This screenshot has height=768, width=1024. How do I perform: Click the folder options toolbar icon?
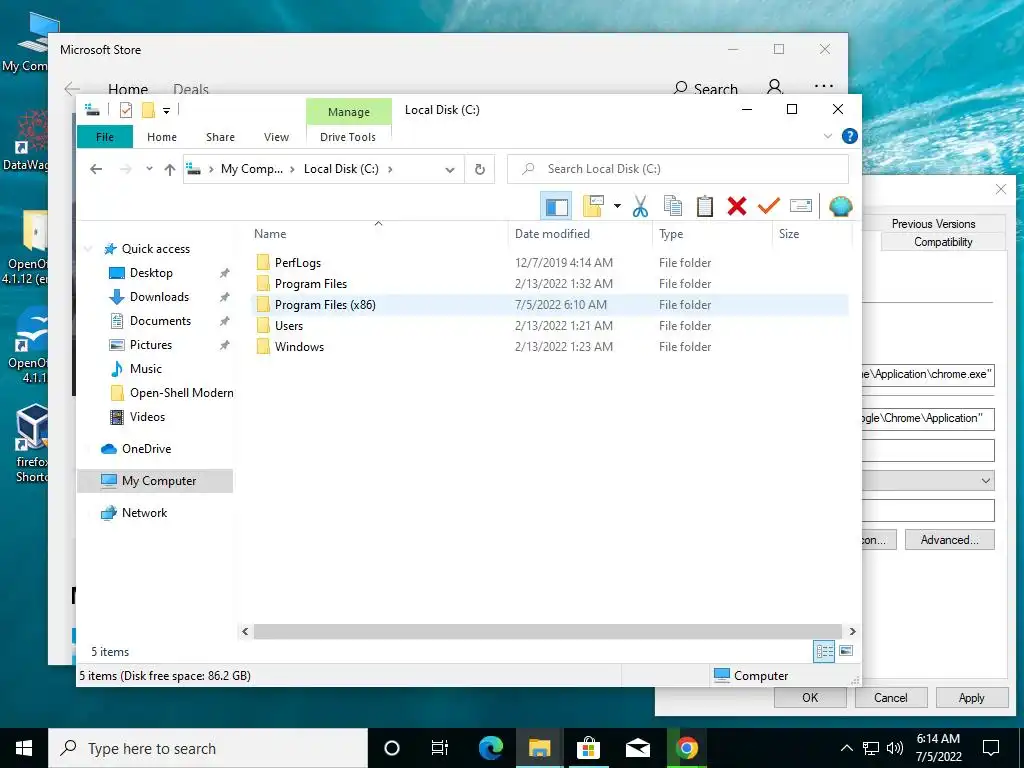click(x=593, y=206)
